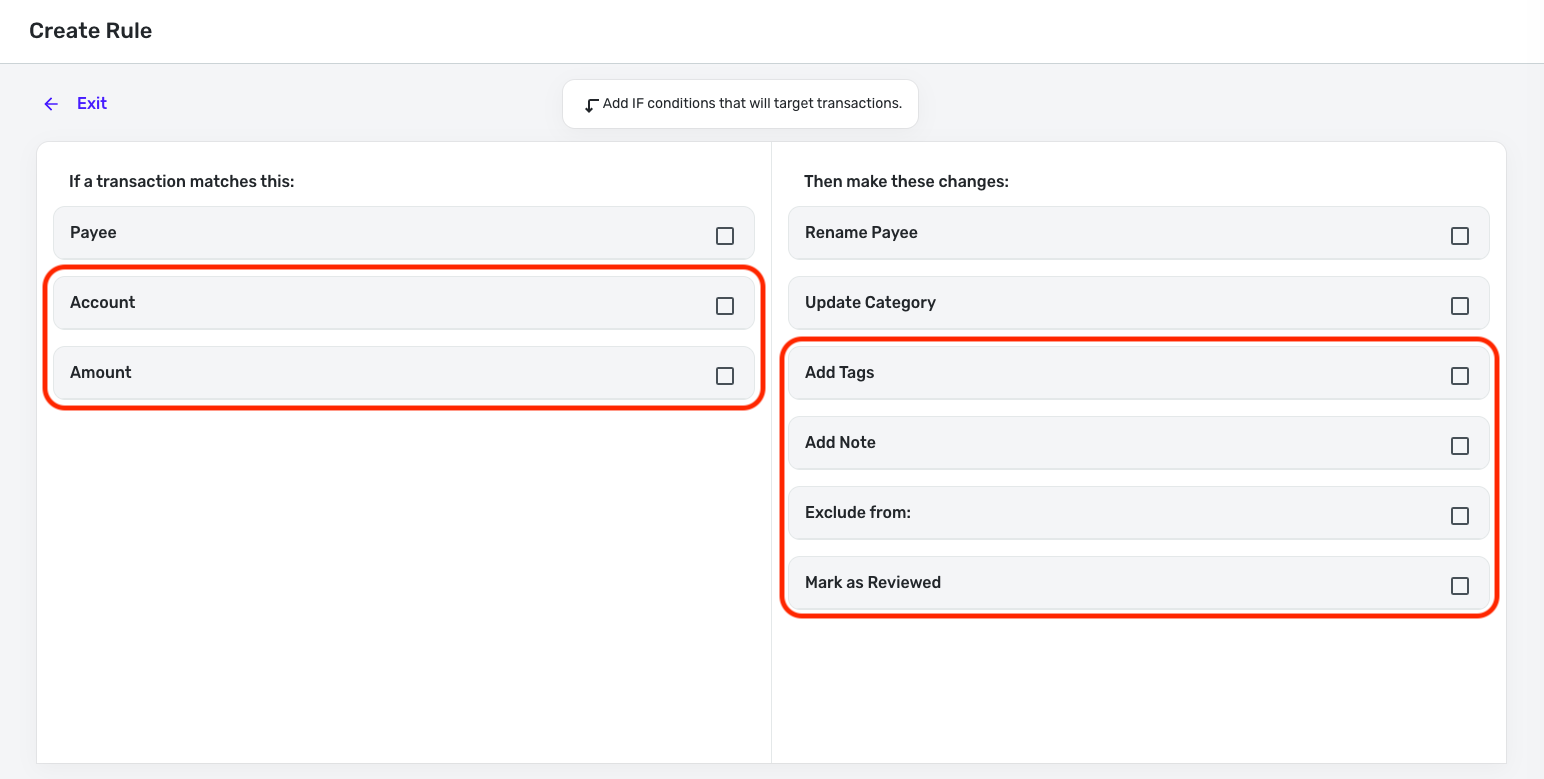Tick the Payee condition checkbox
1544x779 pixels.
(725, 236)
